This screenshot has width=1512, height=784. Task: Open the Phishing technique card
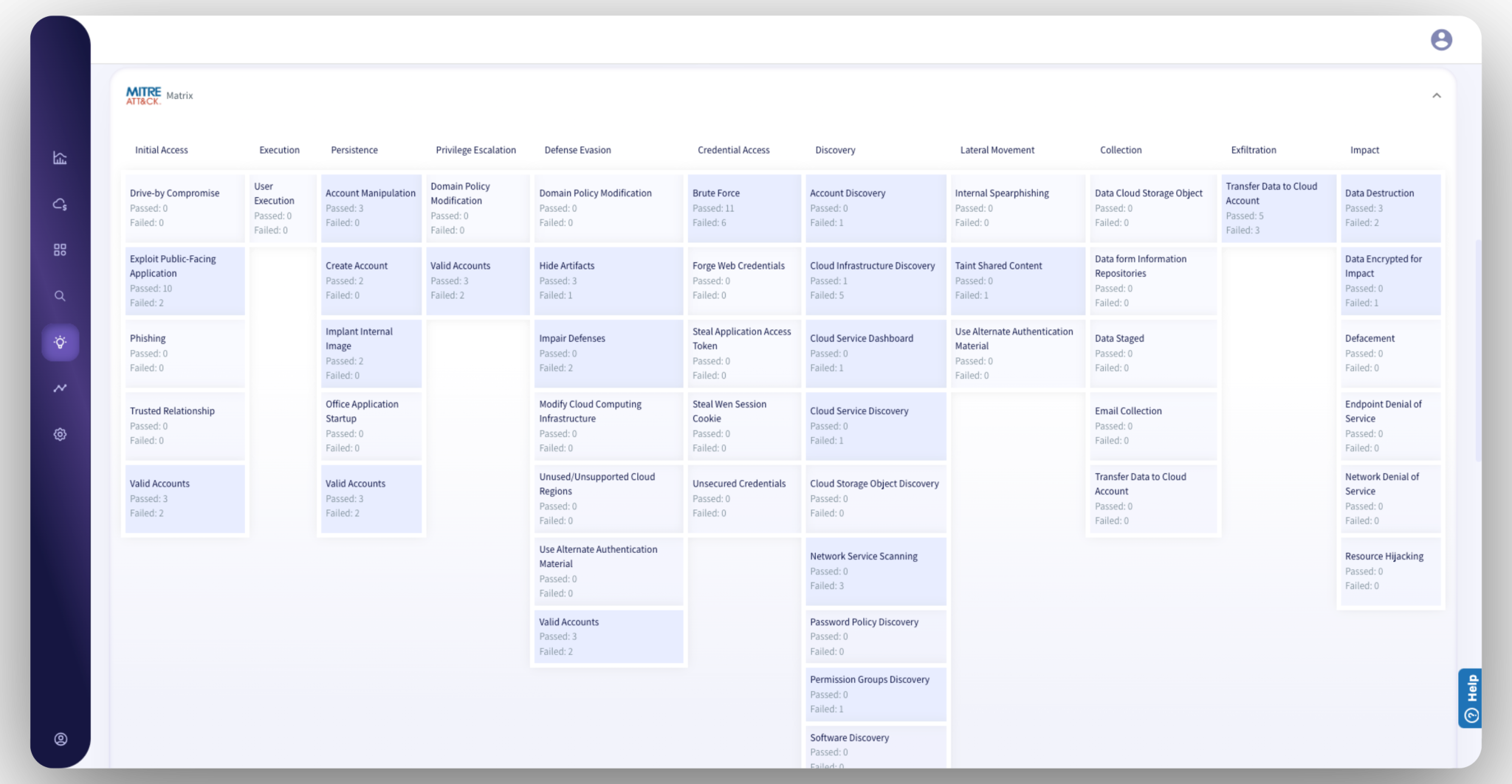pos(185,353)
